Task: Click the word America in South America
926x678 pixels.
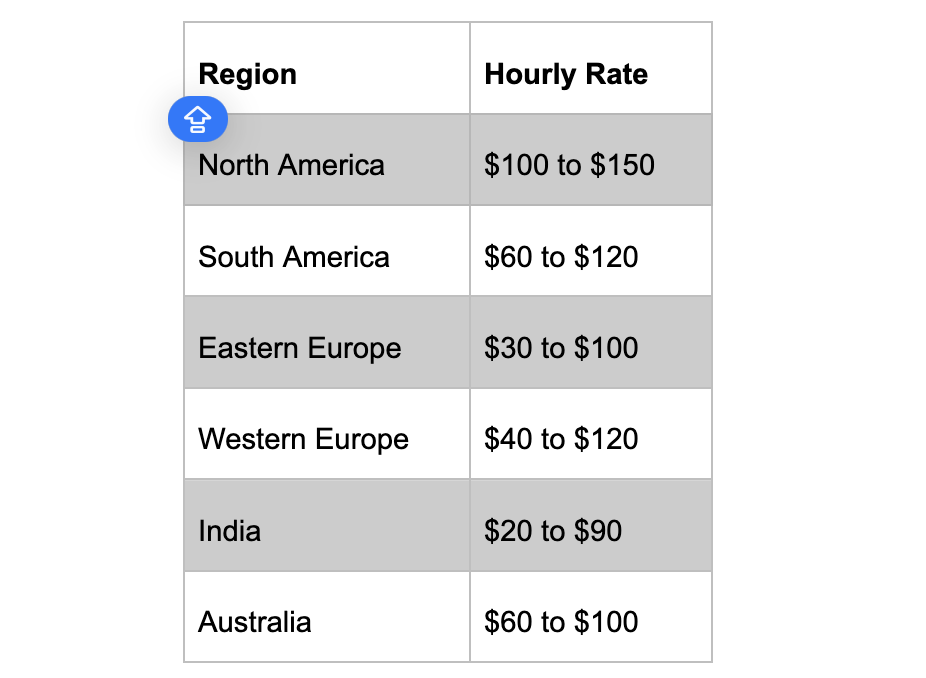Action: click(336, 257)
